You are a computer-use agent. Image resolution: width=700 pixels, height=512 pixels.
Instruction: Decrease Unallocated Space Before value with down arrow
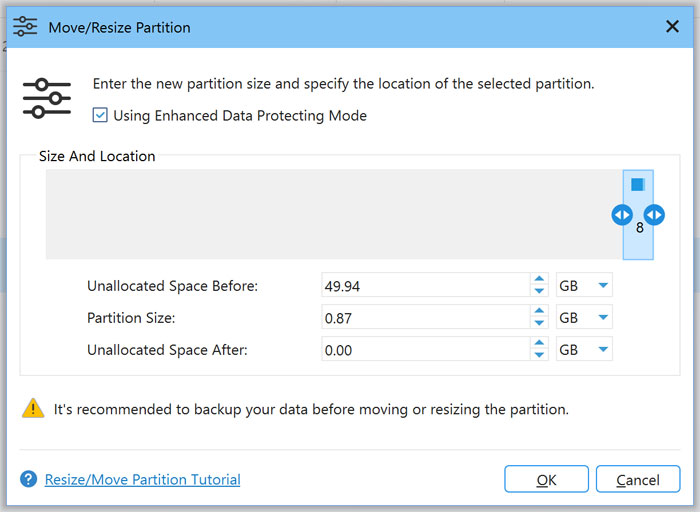(x=539, y=291)
